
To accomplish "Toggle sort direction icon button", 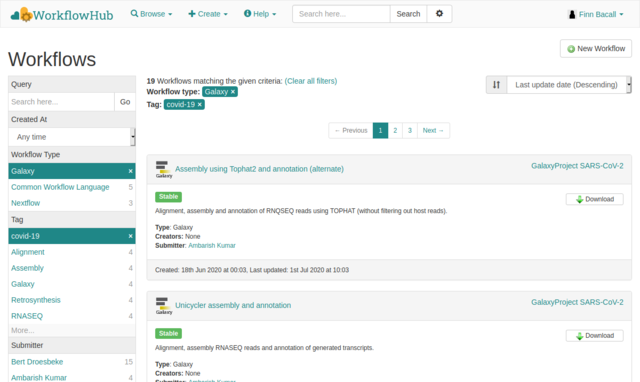I will click(x=496, y=84).
